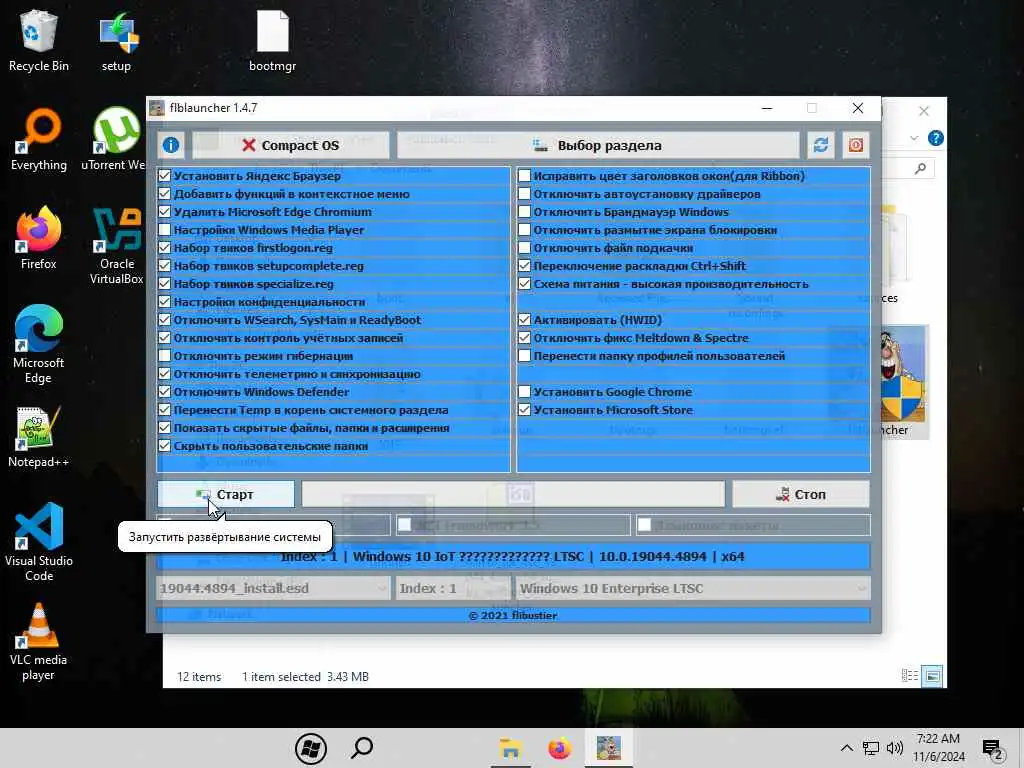Image resolution: width=1024 pixels, height=768 pixels.
Task: Switch Explorer to details view icon
Action: (x=910, y=676)
